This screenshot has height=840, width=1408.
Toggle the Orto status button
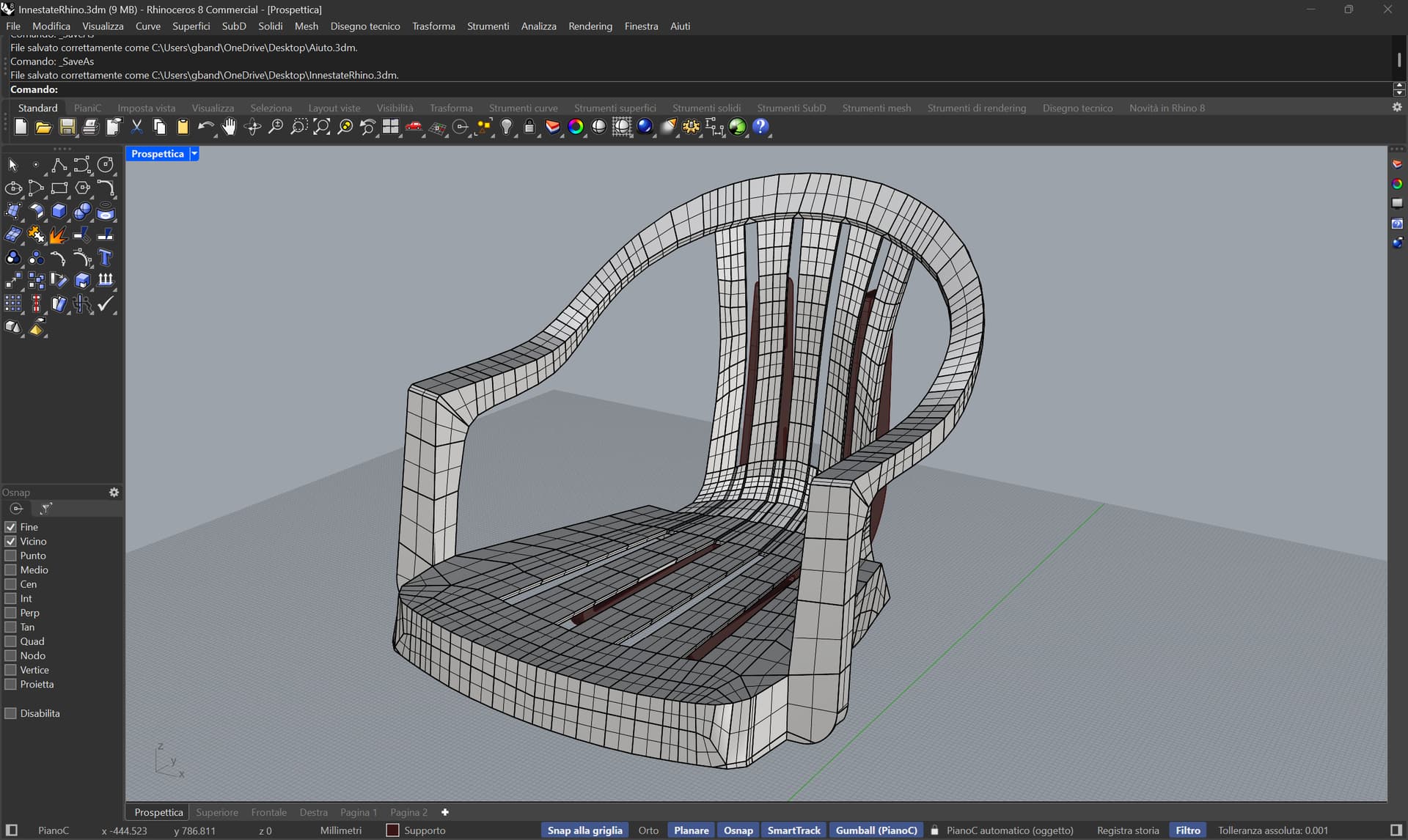[648, 830]
